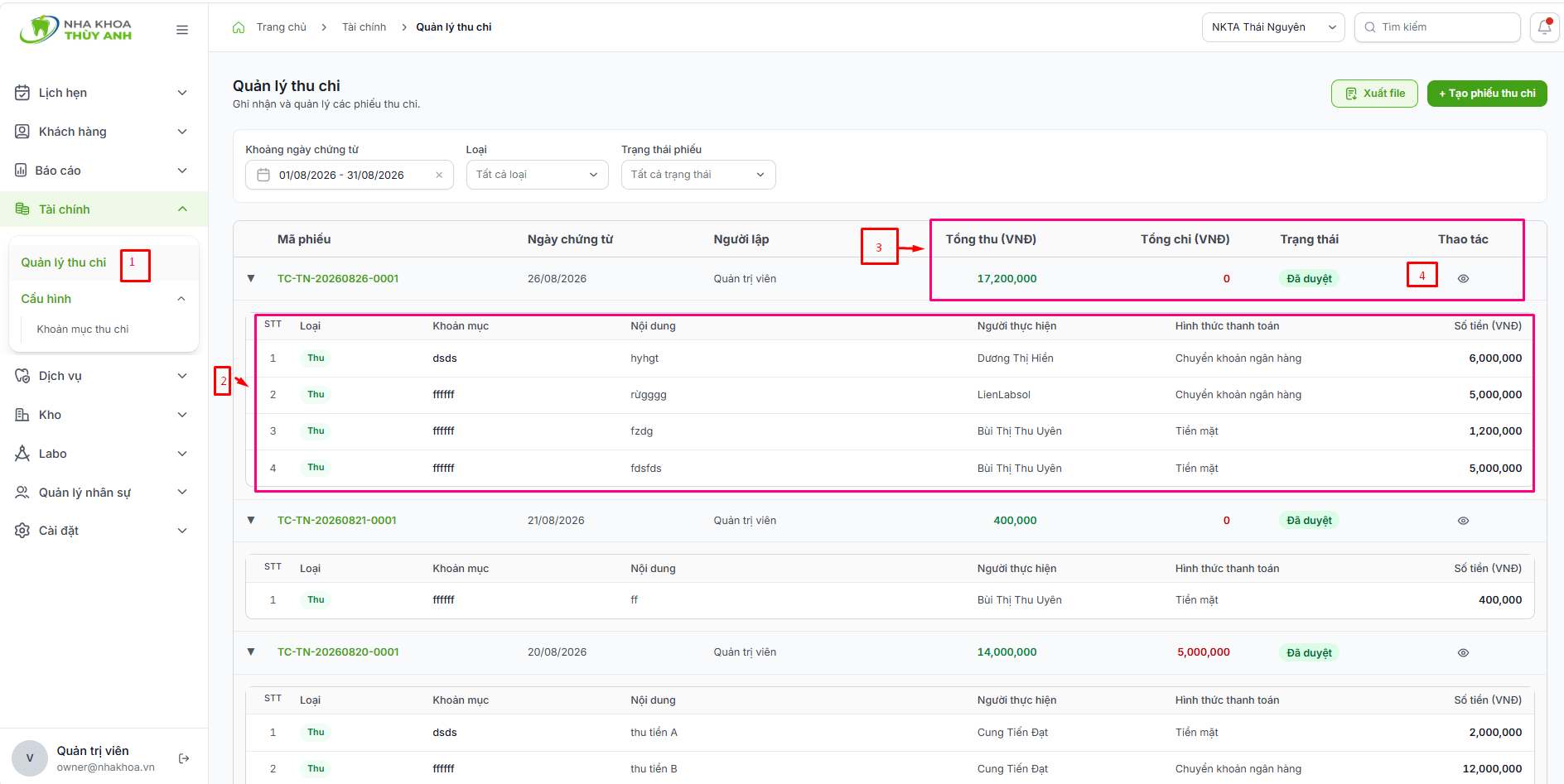View details of voucher TC-TN-20260821-0001 via eye icon
This screenshot has height=784, width=1564.
click(1463, 521)
